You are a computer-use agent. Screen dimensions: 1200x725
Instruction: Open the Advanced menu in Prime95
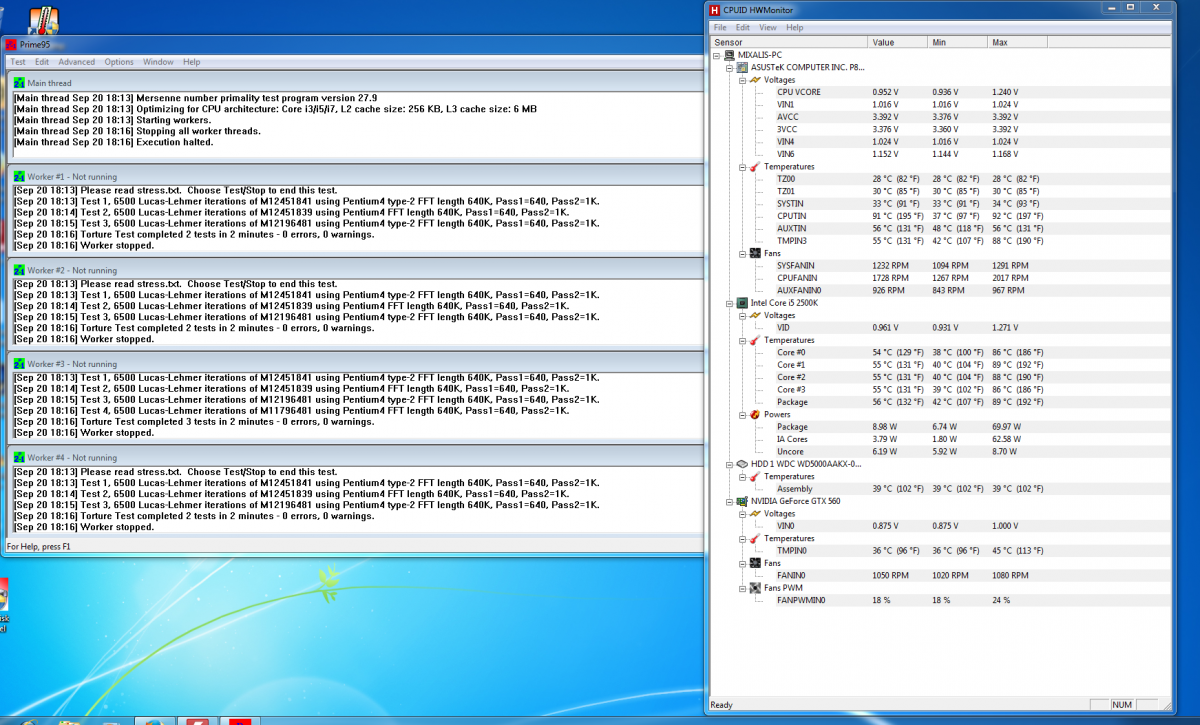77,62
